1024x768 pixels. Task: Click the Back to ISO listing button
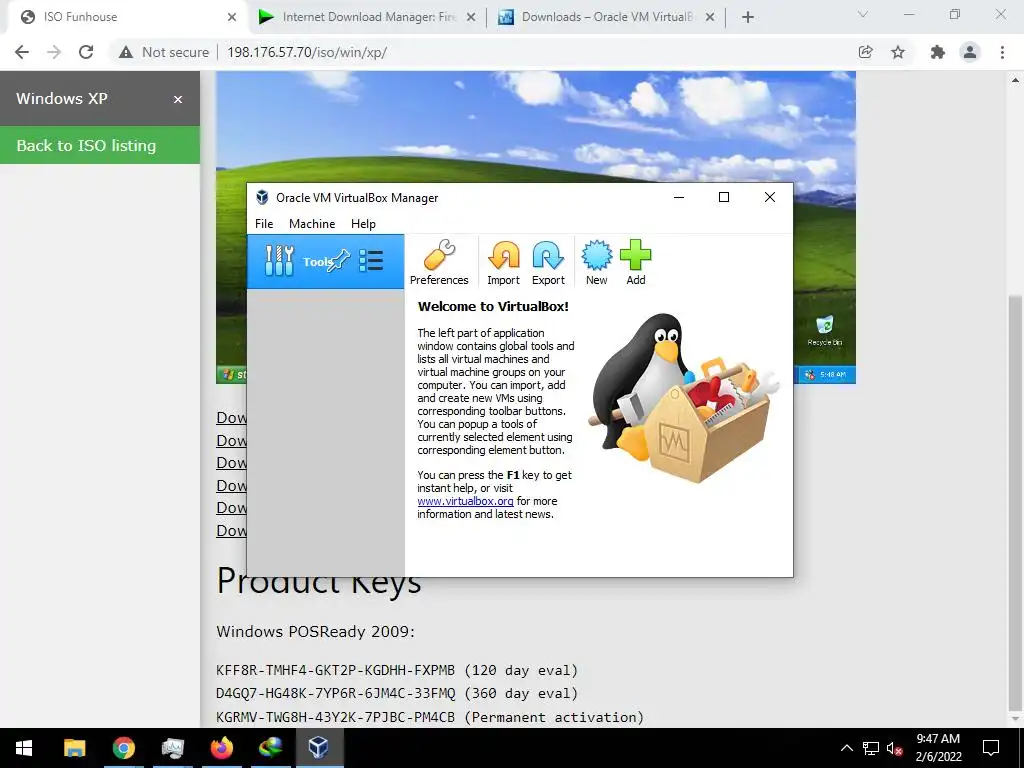tap(100, 145)
